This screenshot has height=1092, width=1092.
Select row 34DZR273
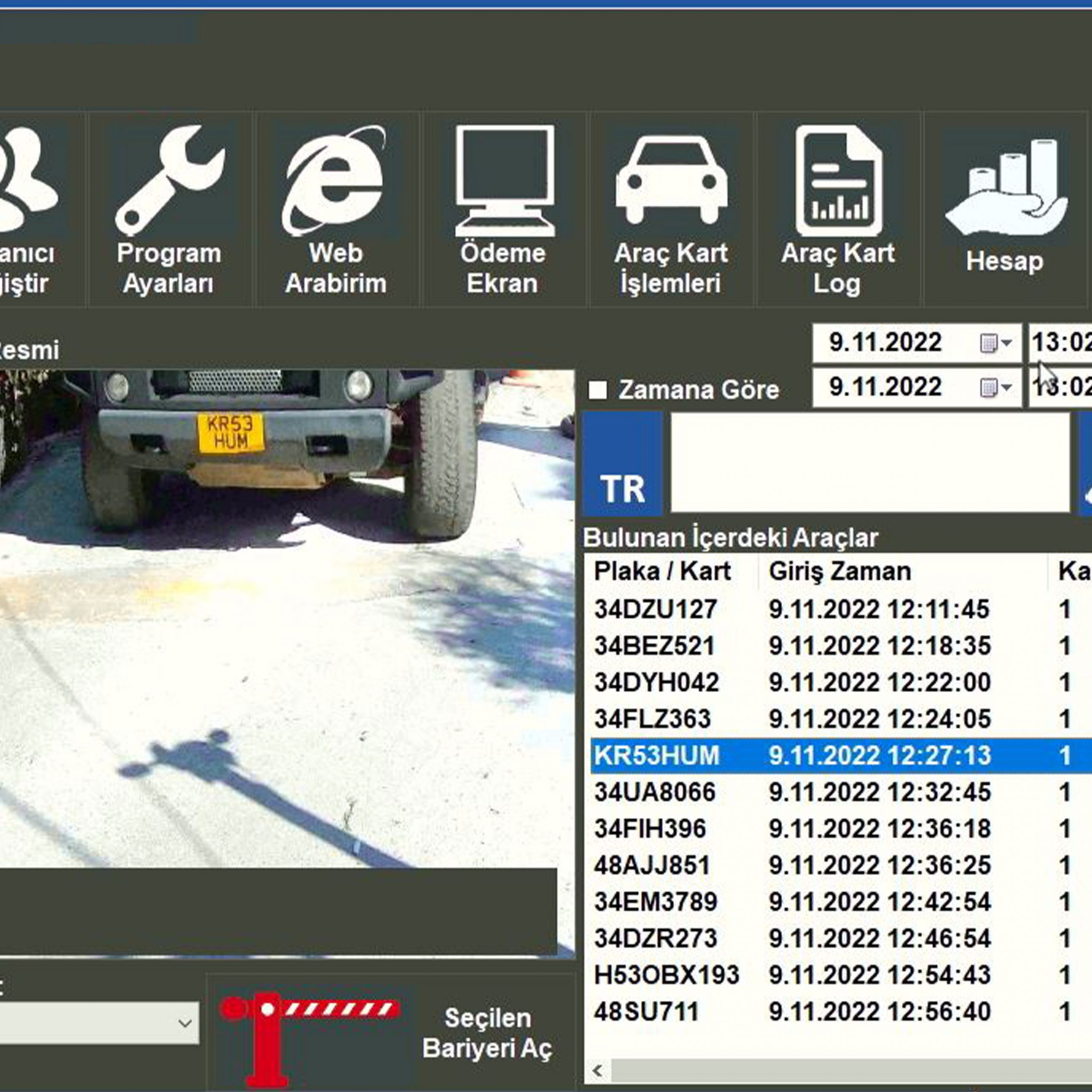[841, 938]
